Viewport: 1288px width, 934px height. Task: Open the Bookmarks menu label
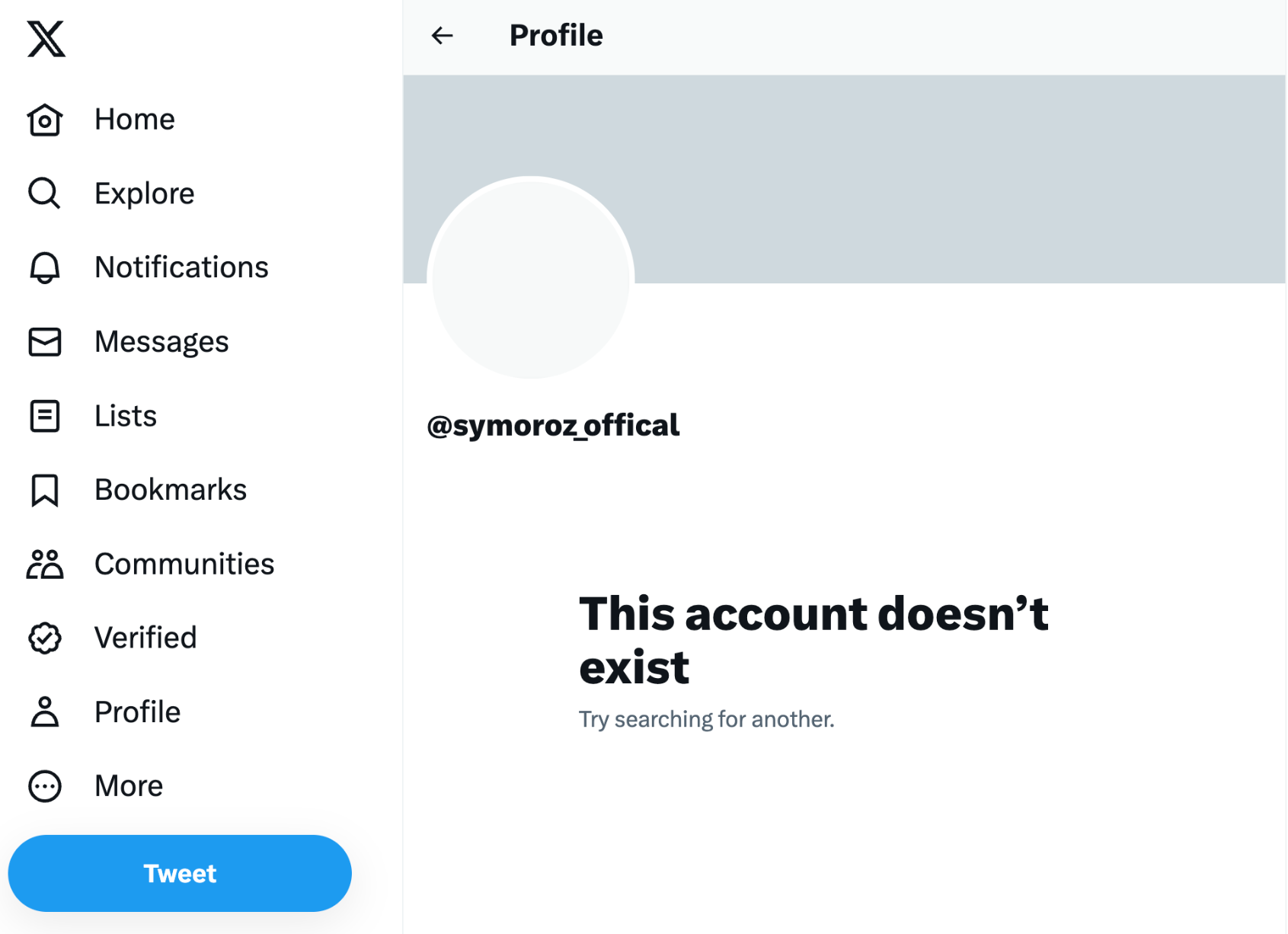171,490
